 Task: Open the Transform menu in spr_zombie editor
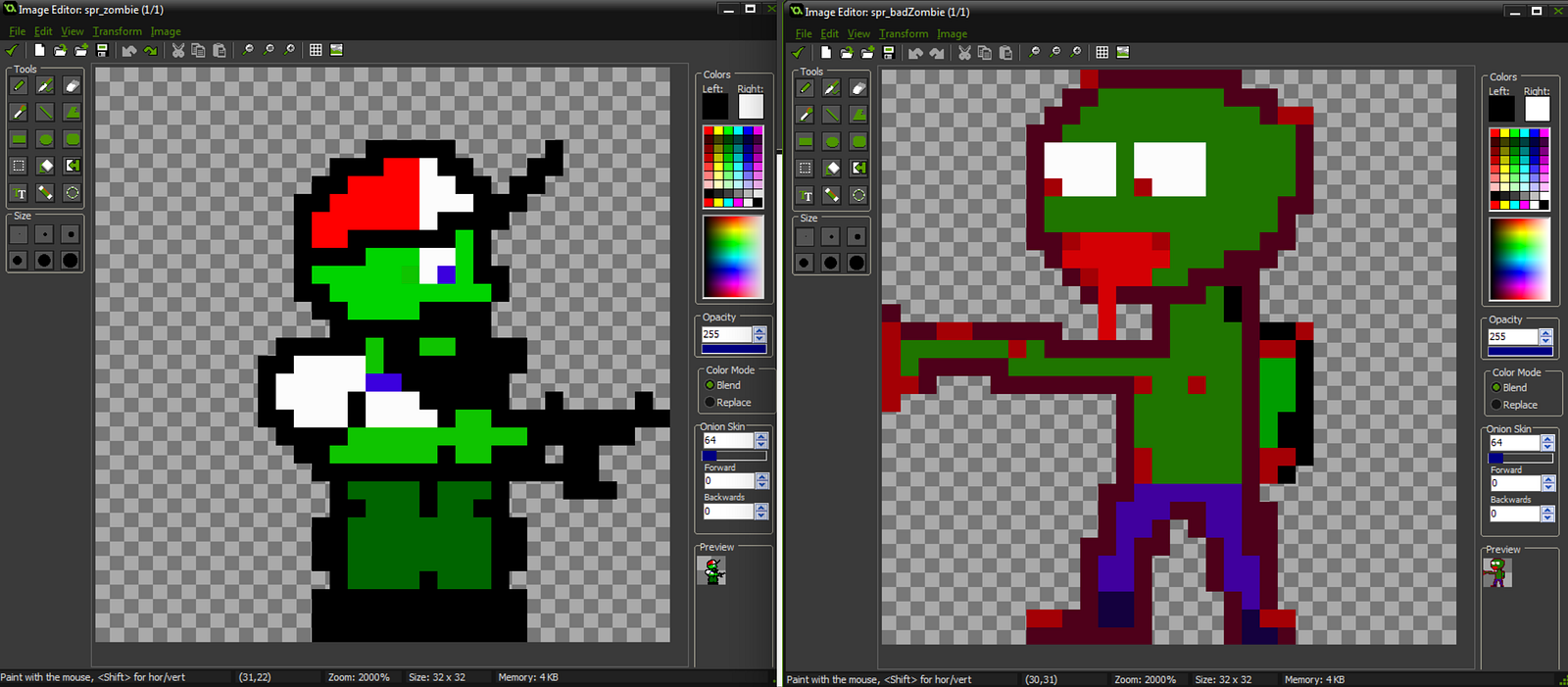pyautogui.click(x=117, y=31)
